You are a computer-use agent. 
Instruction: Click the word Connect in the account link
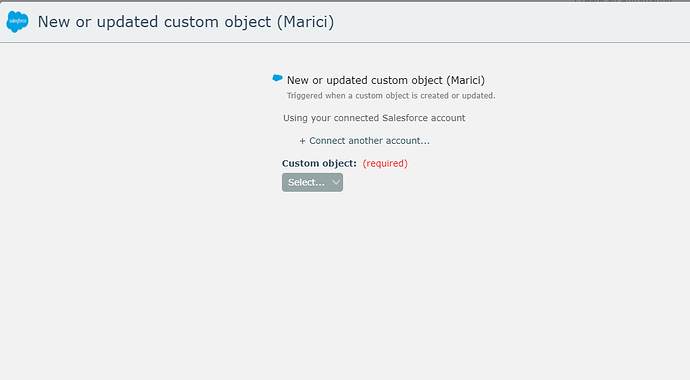tap(327, 141)
